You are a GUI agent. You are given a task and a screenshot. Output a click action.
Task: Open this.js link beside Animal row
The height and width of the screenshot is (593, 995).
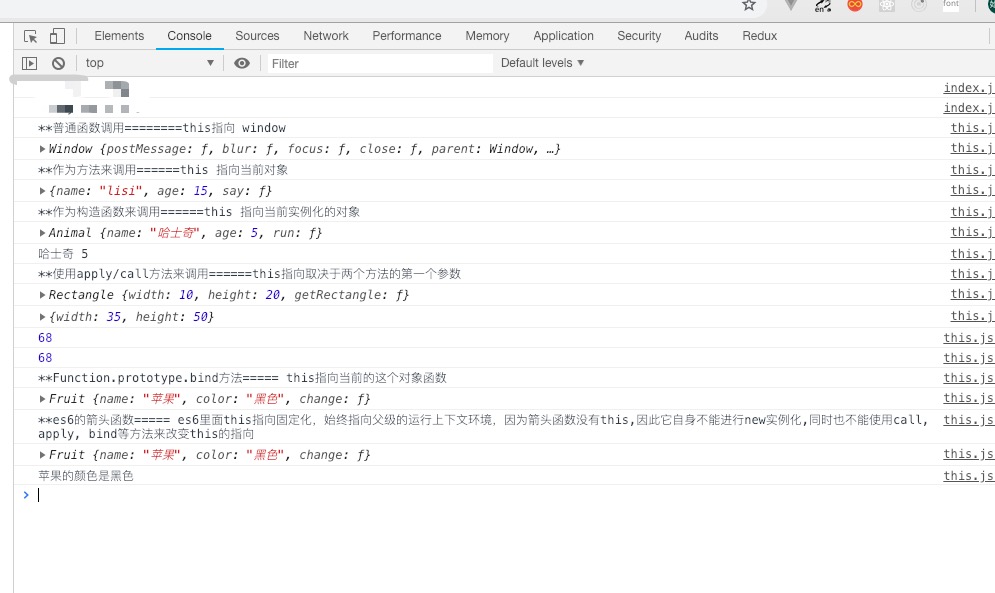972,232
